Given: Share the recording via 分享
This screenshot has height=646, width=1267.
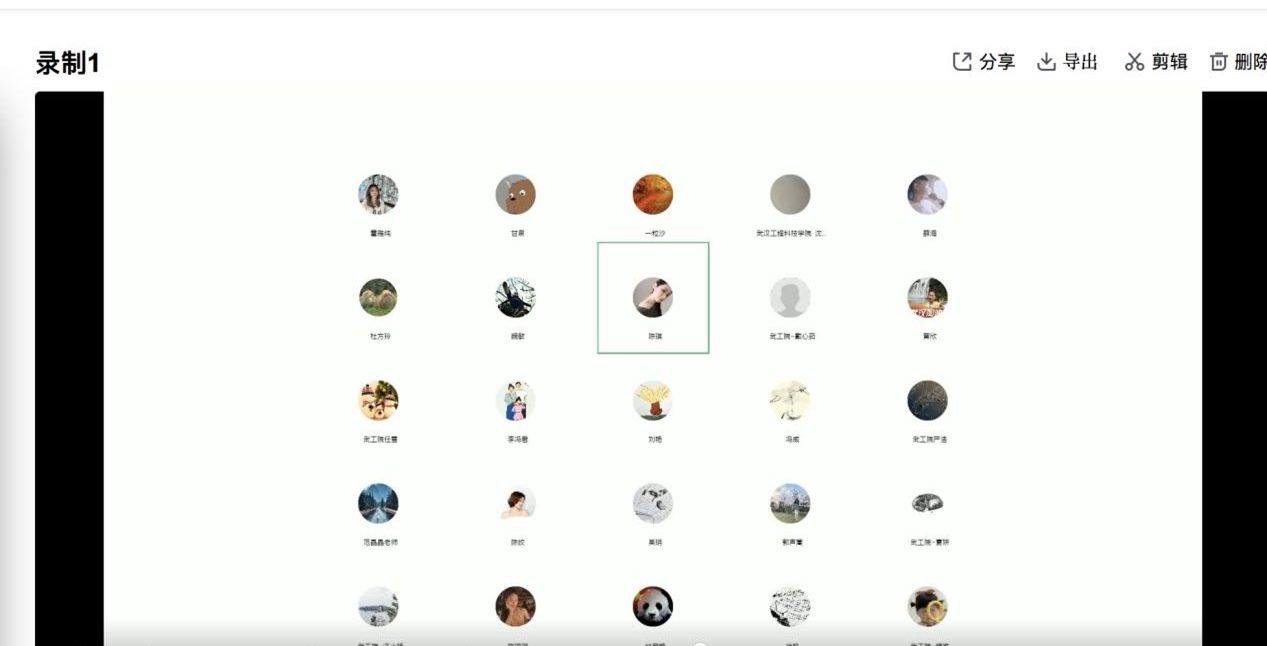Looking at the screenshot, I should [983, 62].
